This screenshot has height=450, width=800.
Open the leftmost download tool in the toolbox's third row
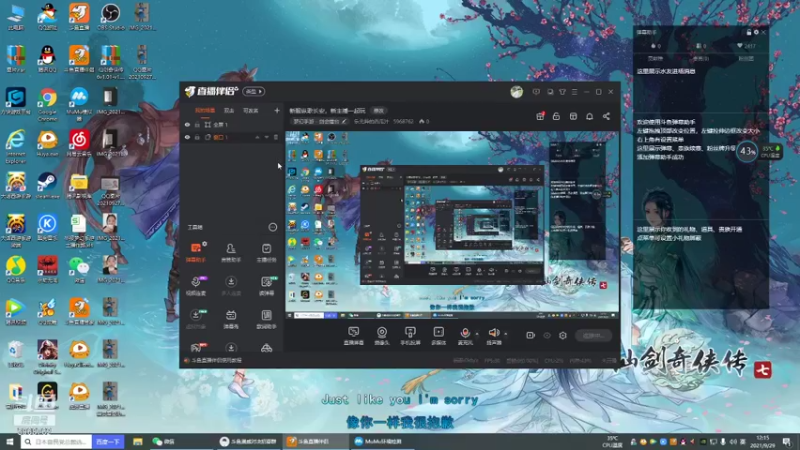(195, 319)
